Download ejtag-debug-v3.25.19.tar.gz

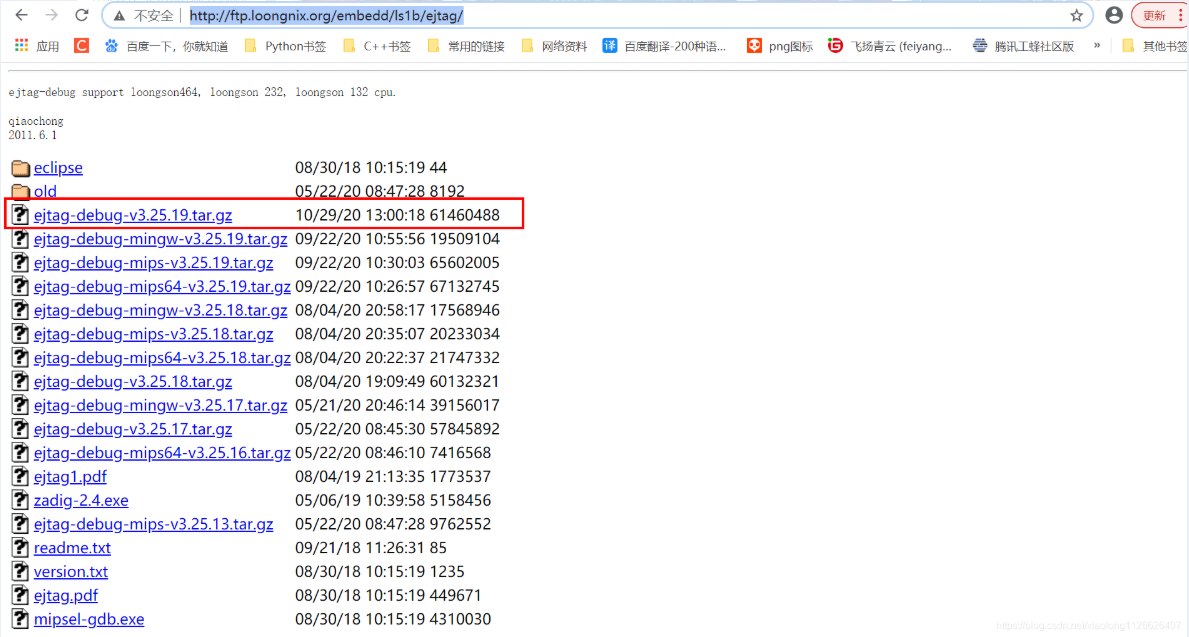(134, 214)
